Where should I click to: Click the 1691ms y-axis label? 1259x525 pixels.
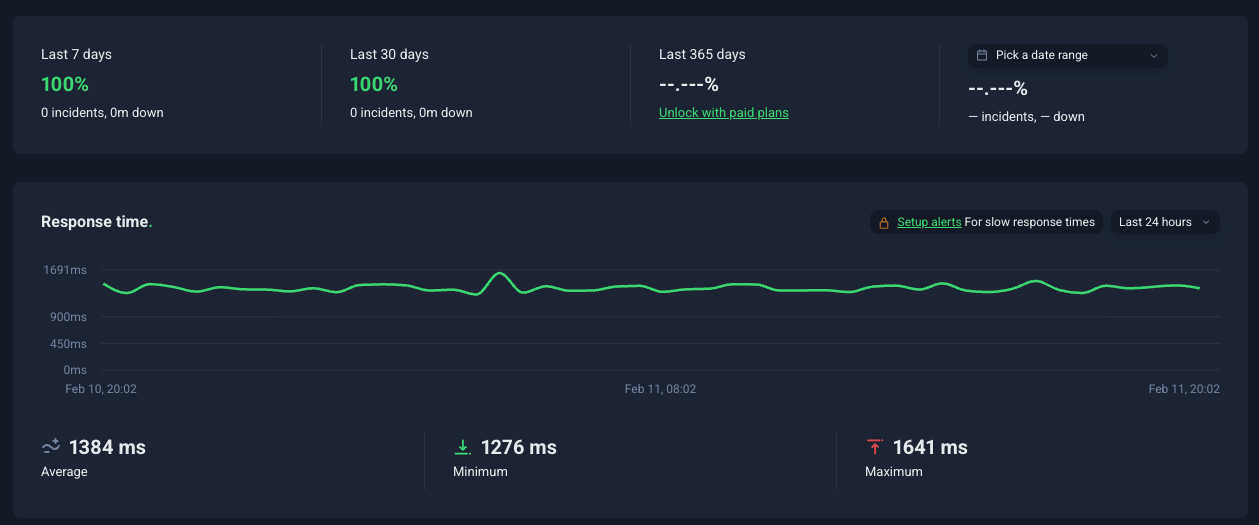pyautogui.click(x=65, y=270)
